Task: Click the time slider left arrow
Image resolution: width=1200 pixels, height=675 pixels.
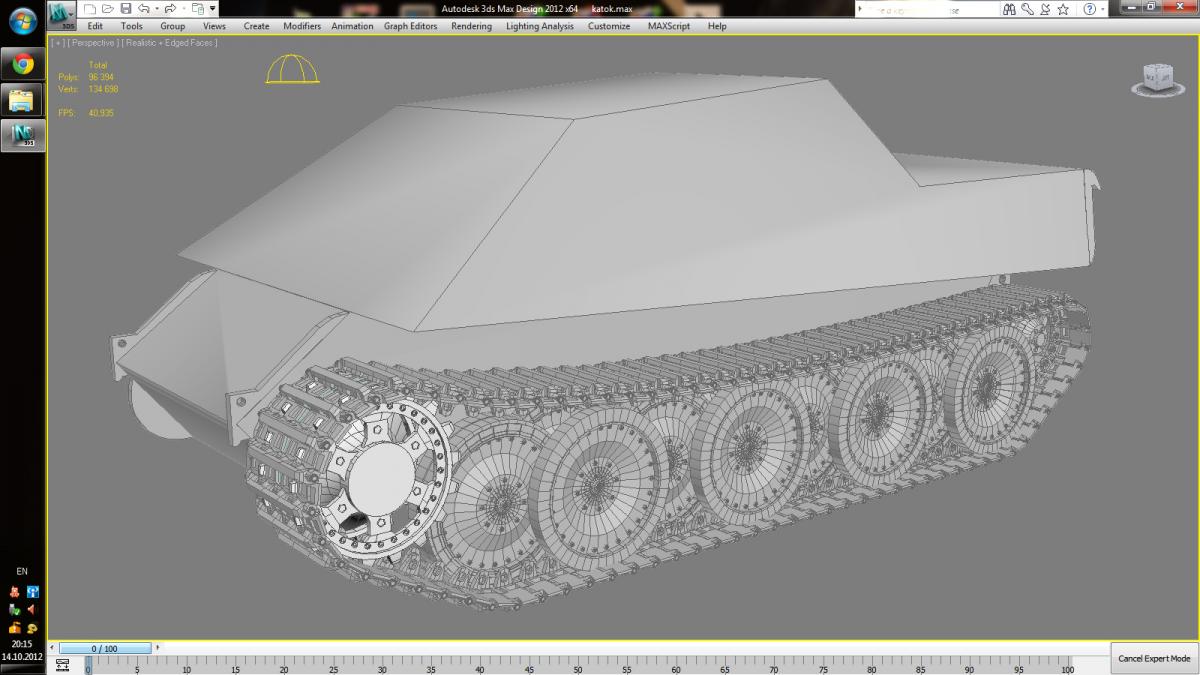Action: point(54,649)
